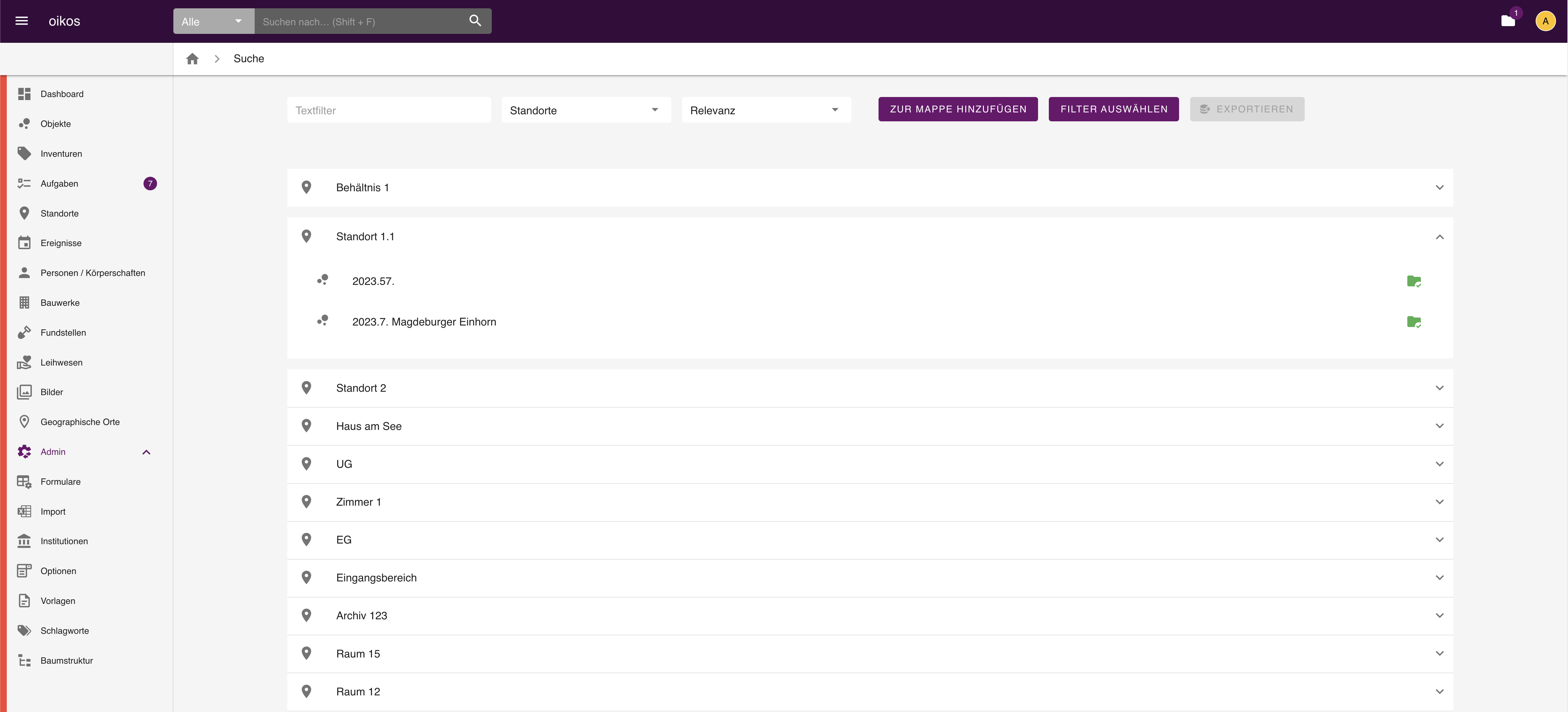Click the Dashboard sidebar icon
This screenshot has width=1568, height=712.
click(24, 94)
